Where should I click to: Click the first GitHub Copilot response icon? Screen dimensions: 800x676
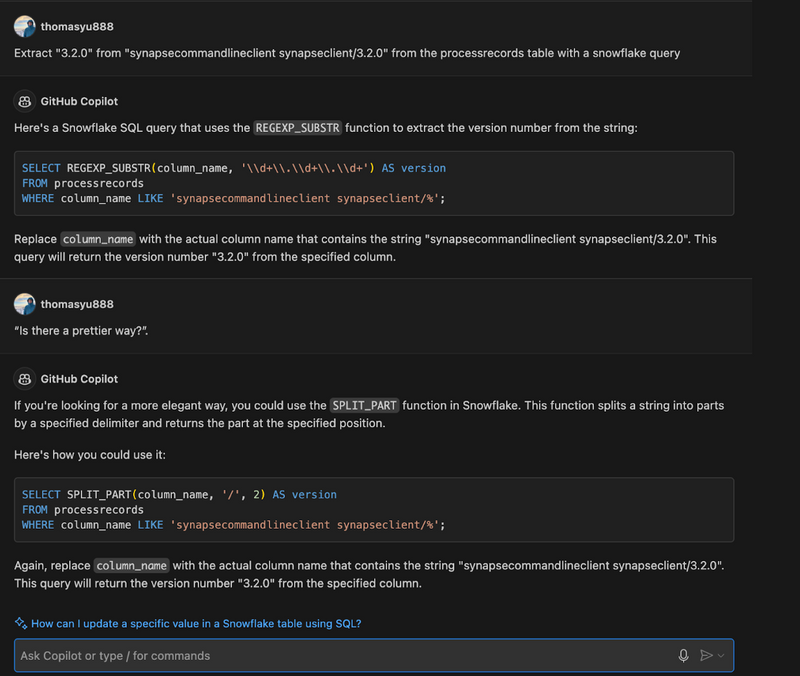point(25,102)
